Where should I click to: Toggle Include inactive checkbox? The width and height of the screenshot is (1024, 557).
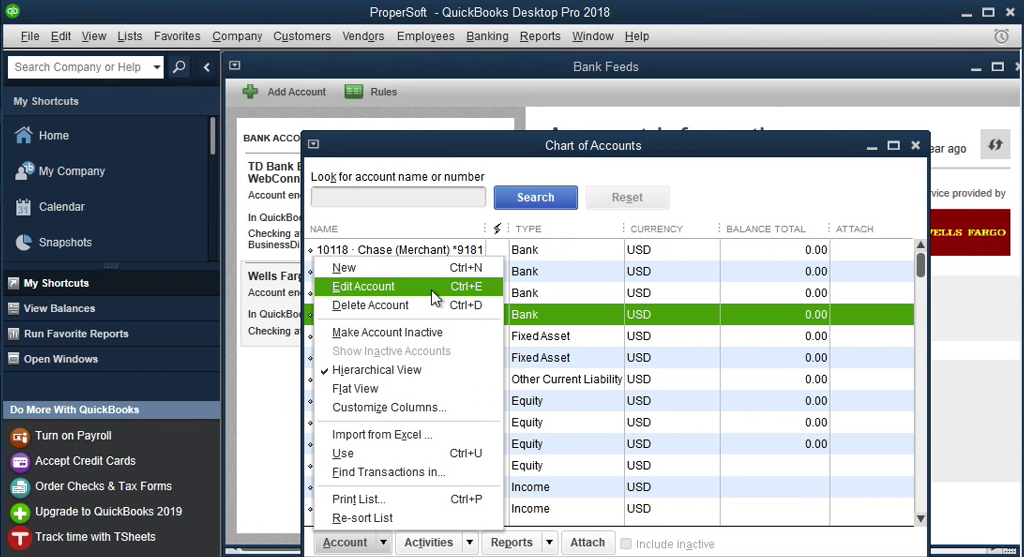pyautogui.click(x=626, y=543)
